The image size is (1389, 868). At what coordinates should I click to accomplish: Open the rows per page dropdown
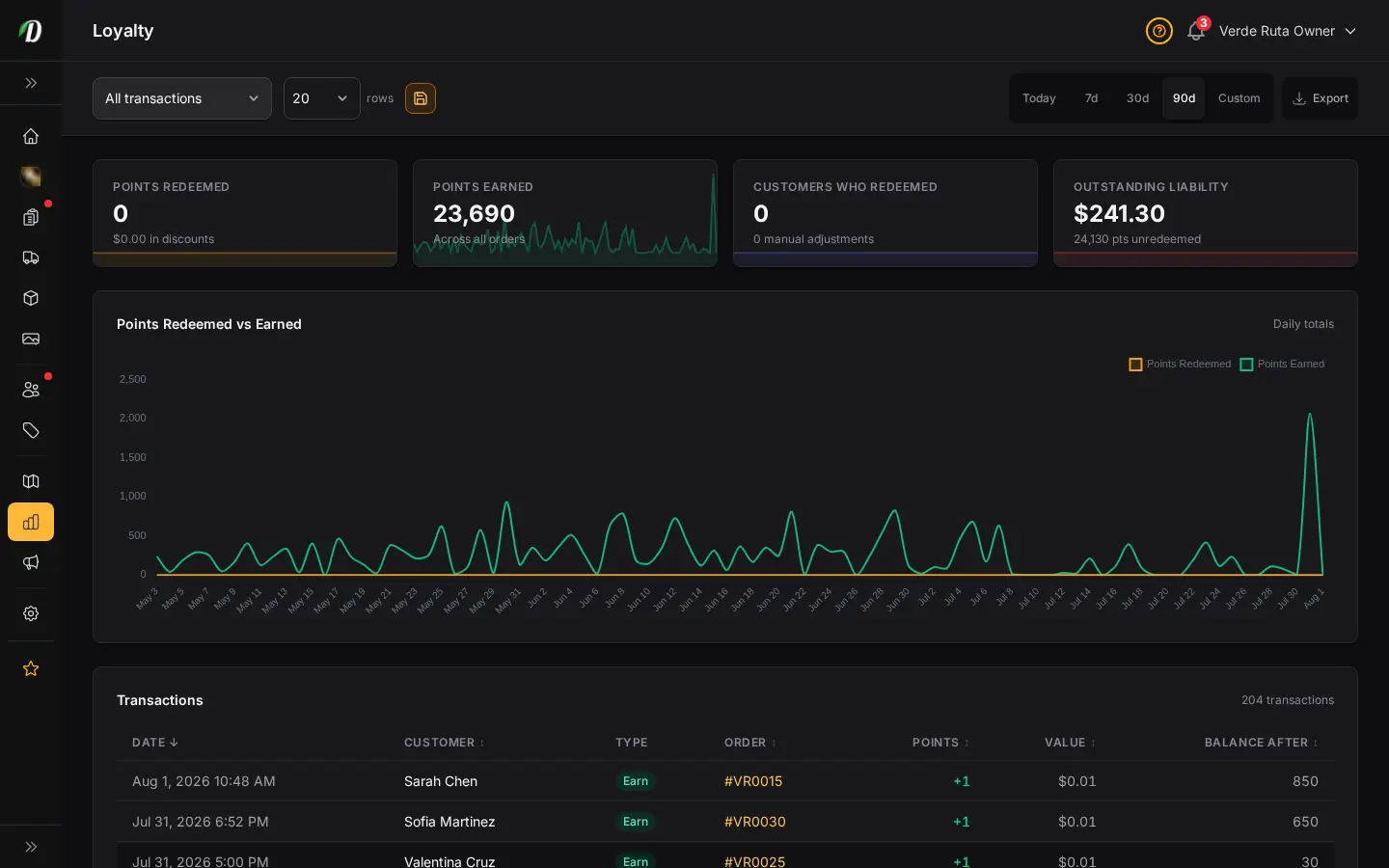click(322, 98)
